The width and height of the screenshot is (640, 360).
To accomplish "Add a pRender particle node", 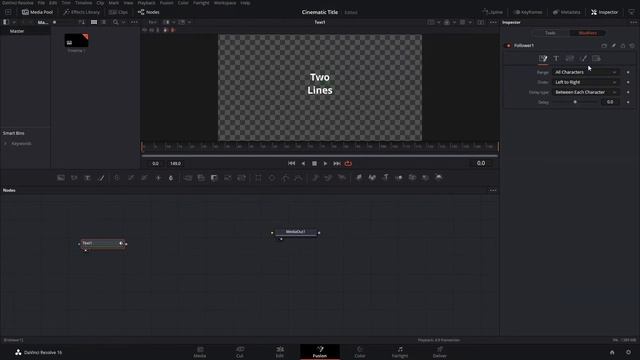I will 342,178.
